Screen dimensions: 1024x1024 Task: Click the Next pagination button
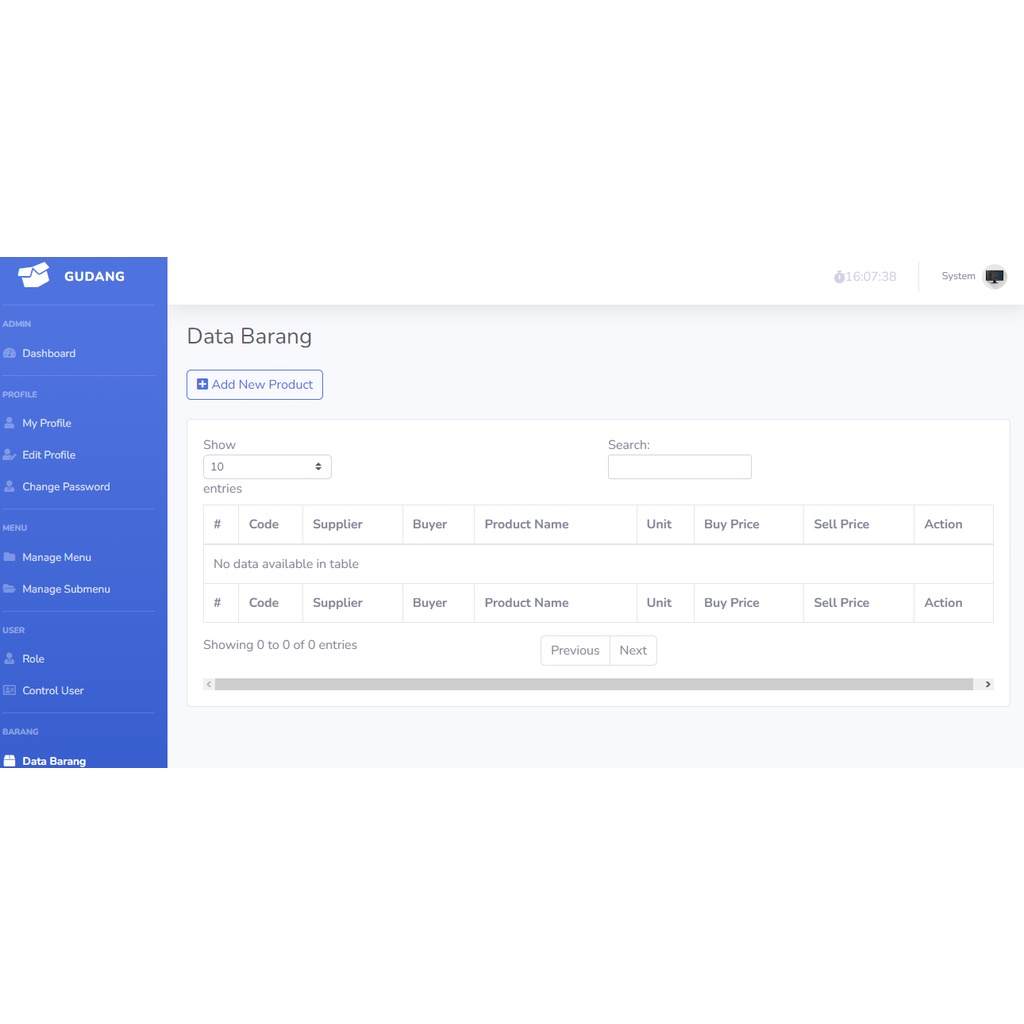pyautogui.click(x=633, y=650)
